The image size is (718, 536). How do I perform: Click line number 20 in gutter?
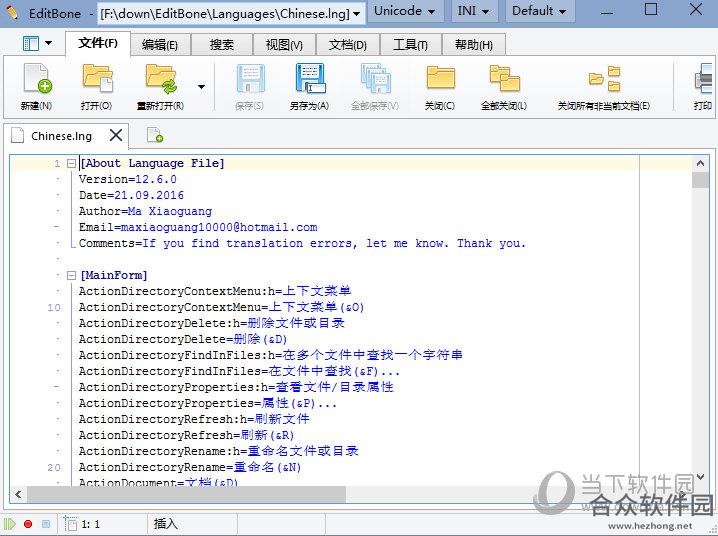coord(54,468)
